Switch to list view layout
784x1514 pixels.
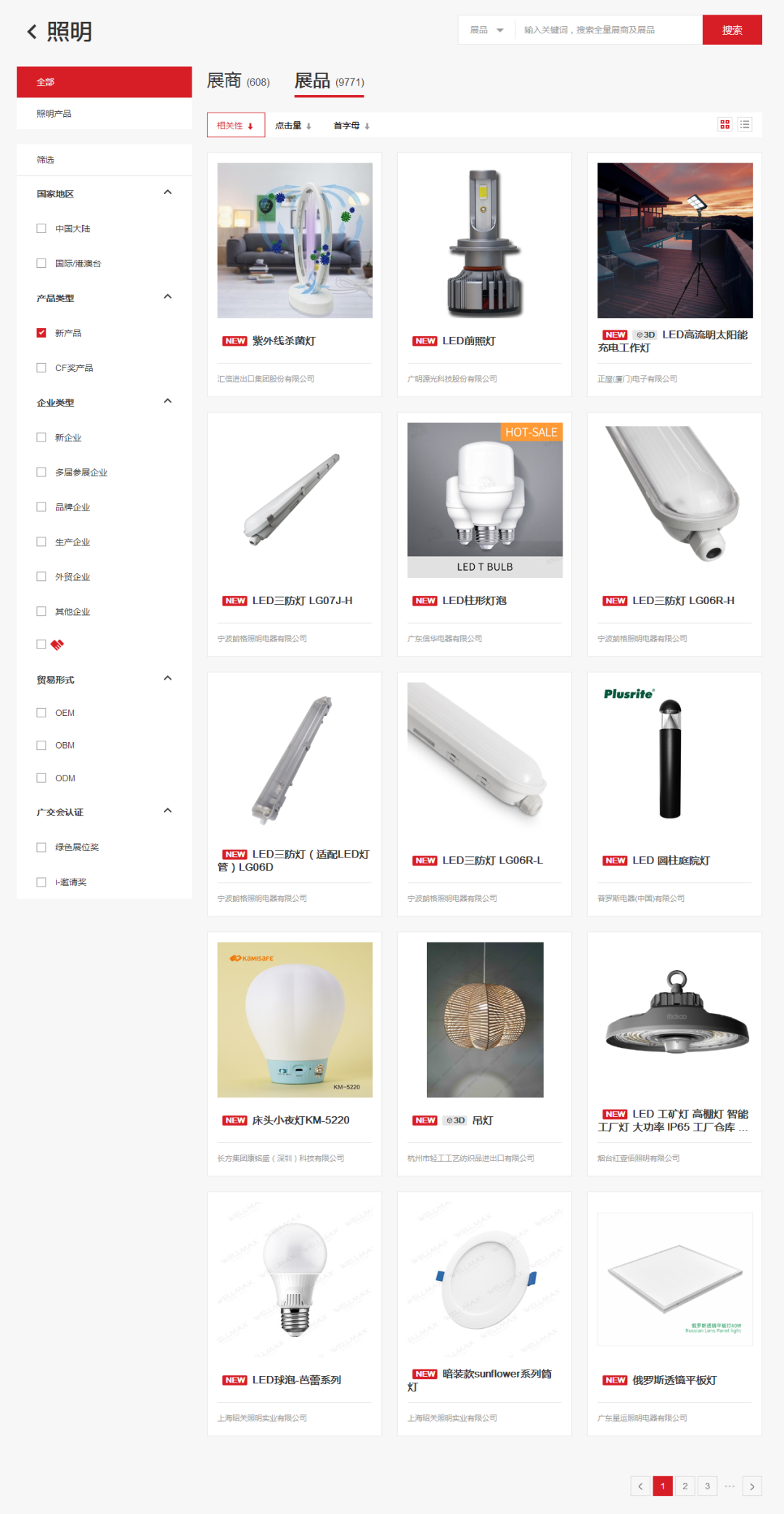tap(745, 124)
